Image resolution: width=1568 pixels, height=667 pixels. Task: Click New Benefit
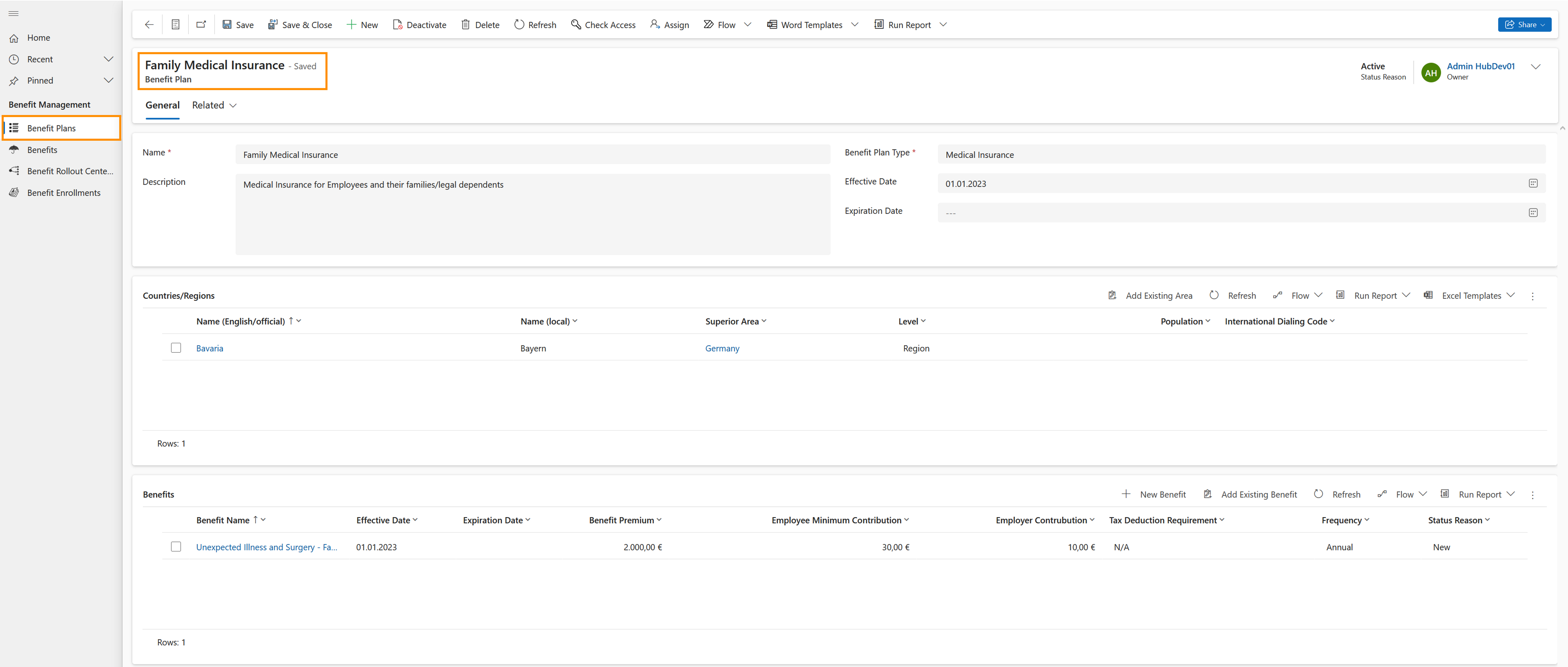click(x=1154, y=494)
